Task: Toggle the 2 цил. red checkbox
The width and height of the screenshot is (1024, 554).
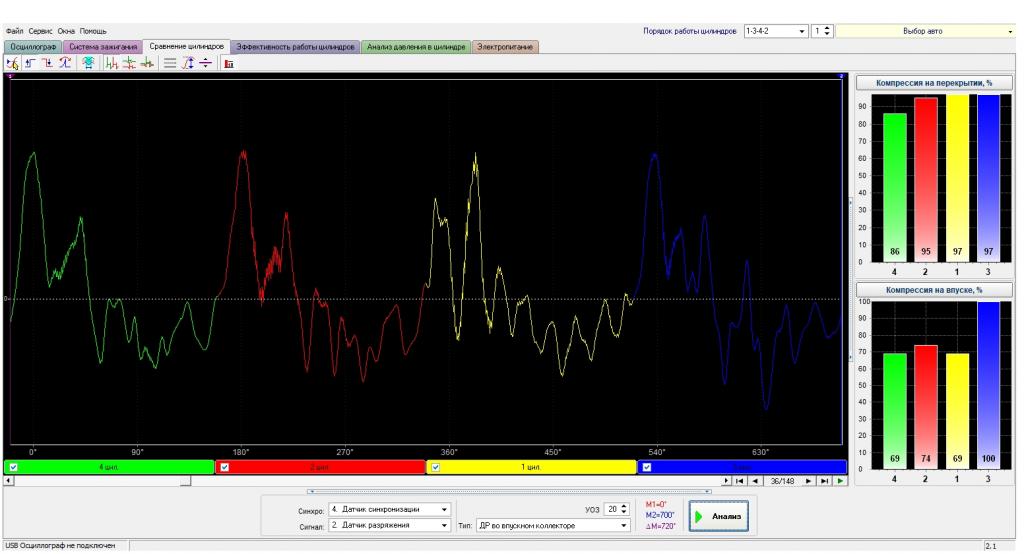Action: [x=225, y=467]
